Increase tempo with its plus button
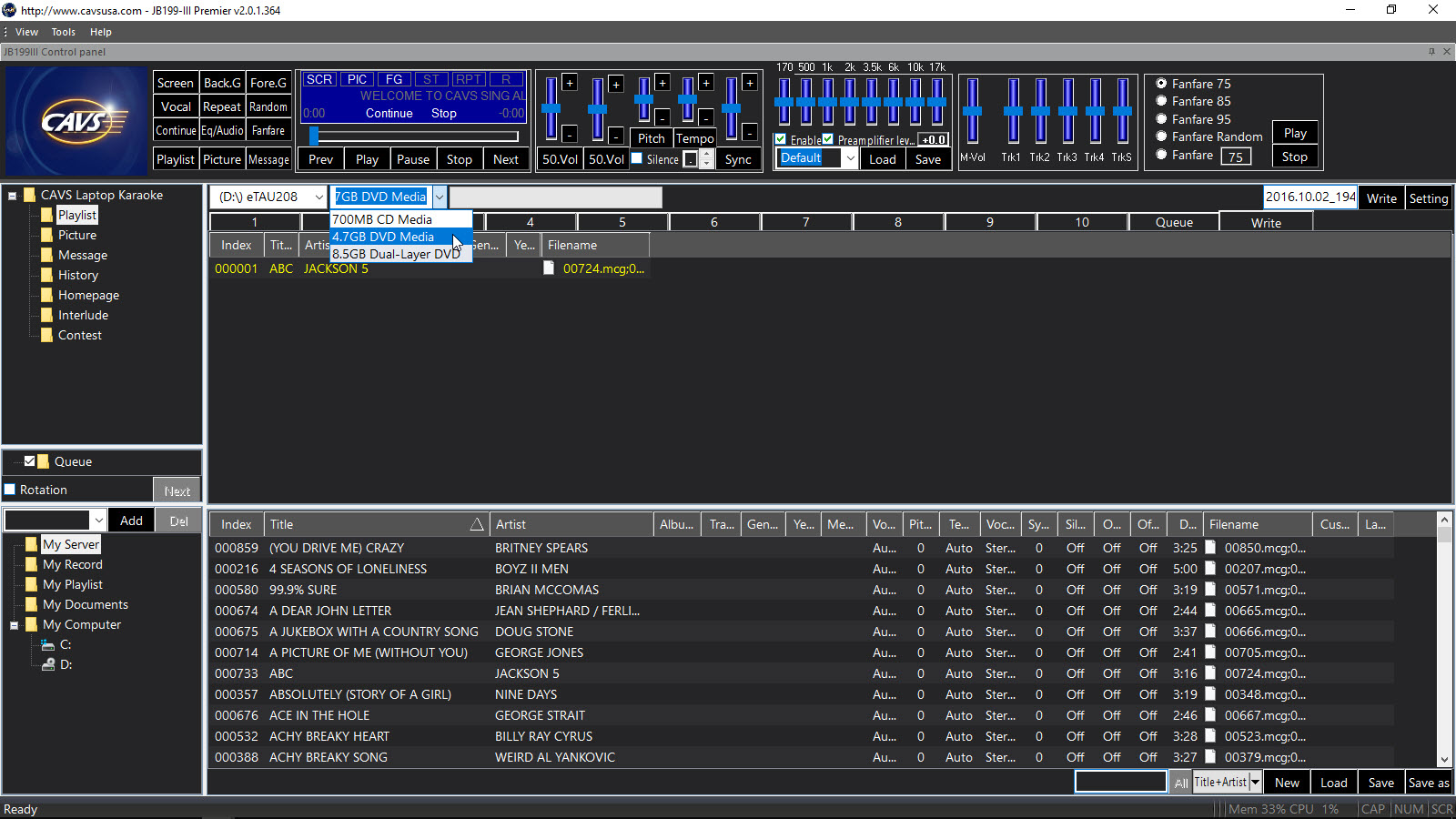 [x=706, y=83]
